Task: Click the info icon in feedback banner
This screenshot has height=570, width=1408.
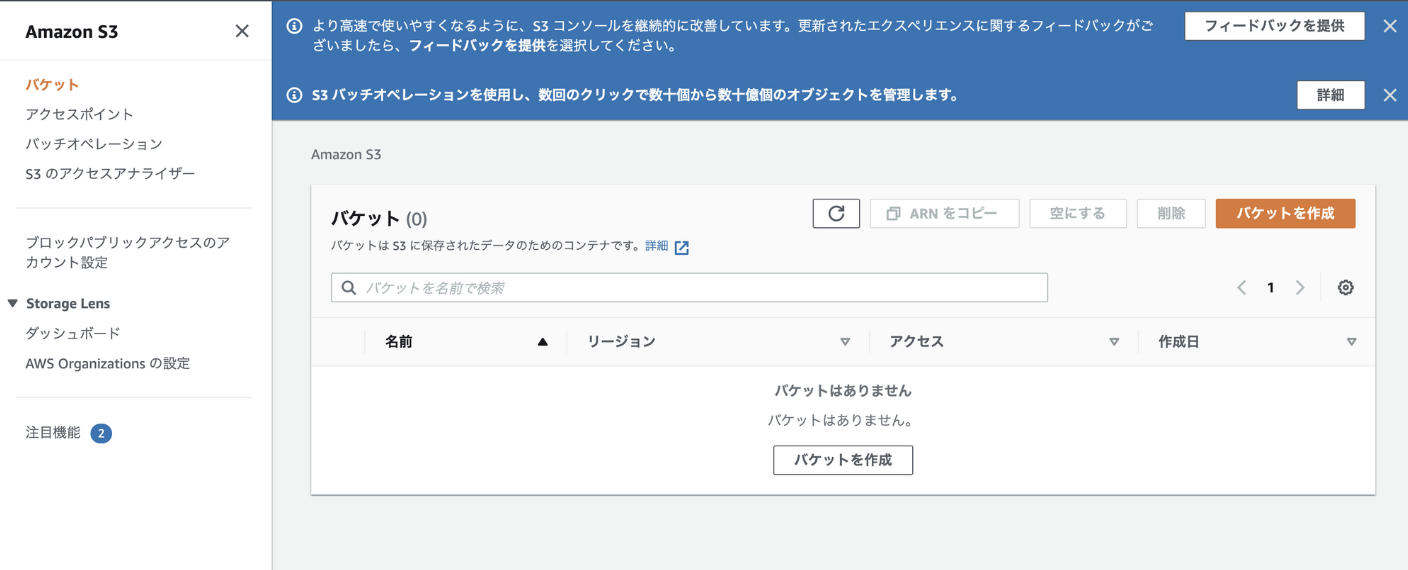Action: pyautogui.click(x=294, y=27)
